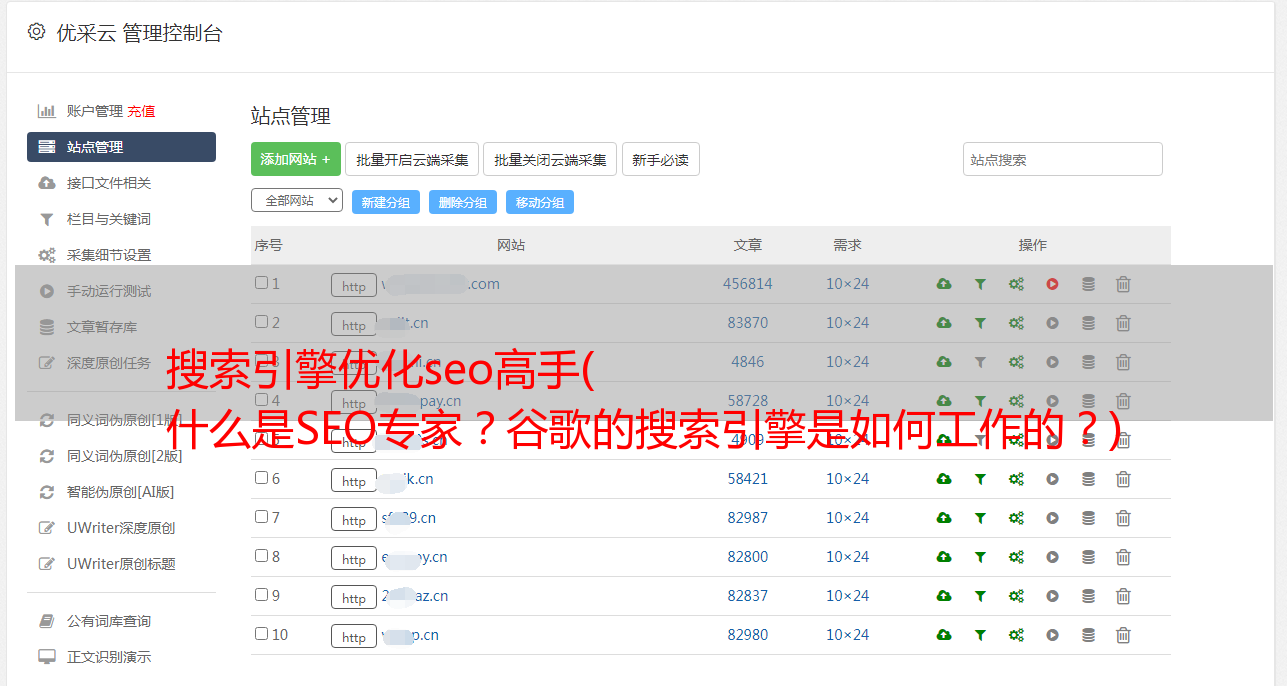This screenshot has width=1287, height=686.
Task: Click the 新建分组 button
Action: [x=386, y=202]
